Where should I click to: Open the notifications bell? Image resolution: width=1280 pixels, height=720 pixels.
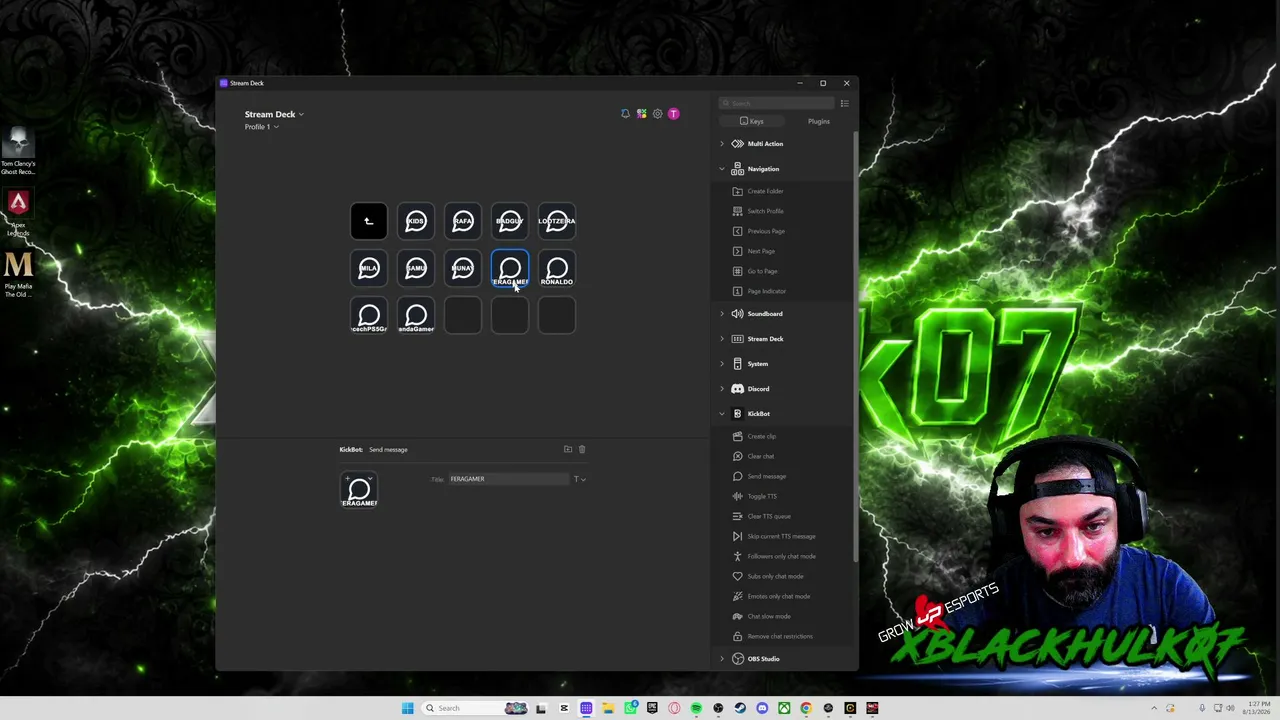click(625, 114)
